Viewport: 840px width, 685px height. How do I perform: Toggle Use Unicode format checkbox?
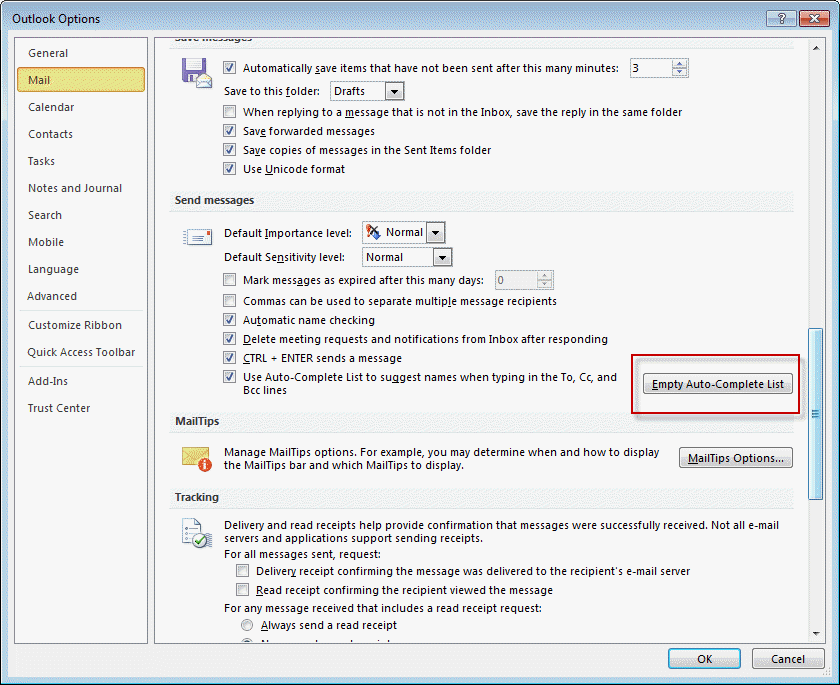pos(230,169)
